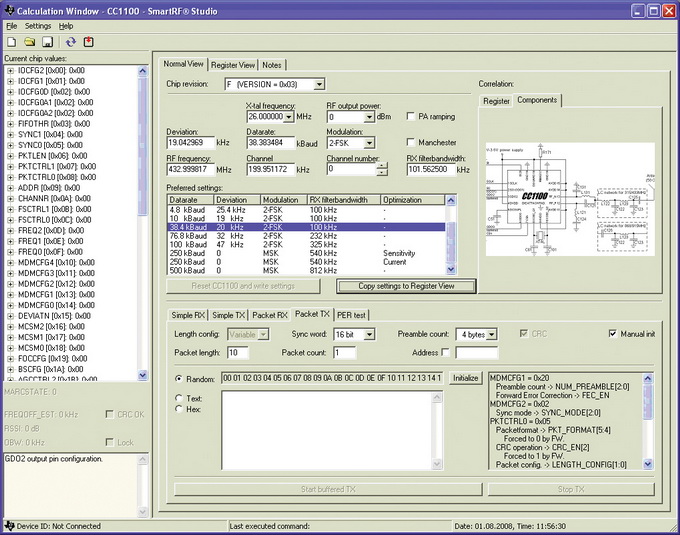Click the Initialize button
Viewport: 680px width, 535px height.
(x=466, y=378)
